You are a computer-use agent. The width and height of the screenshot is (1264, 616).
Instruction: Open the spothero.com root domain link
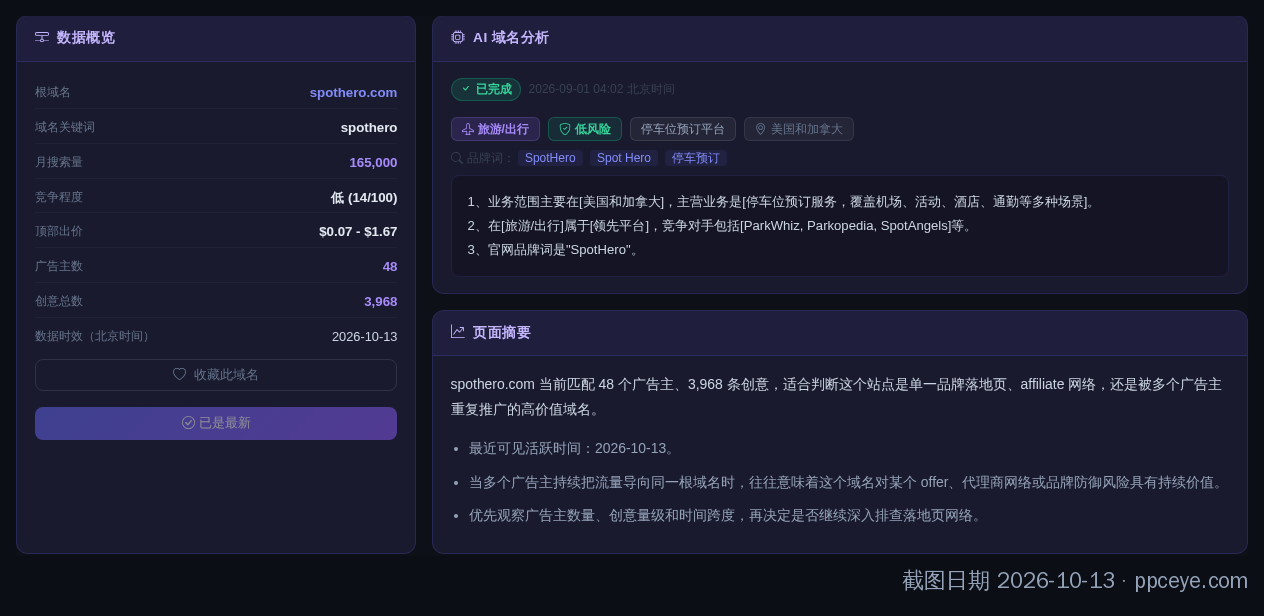point(353,92)
